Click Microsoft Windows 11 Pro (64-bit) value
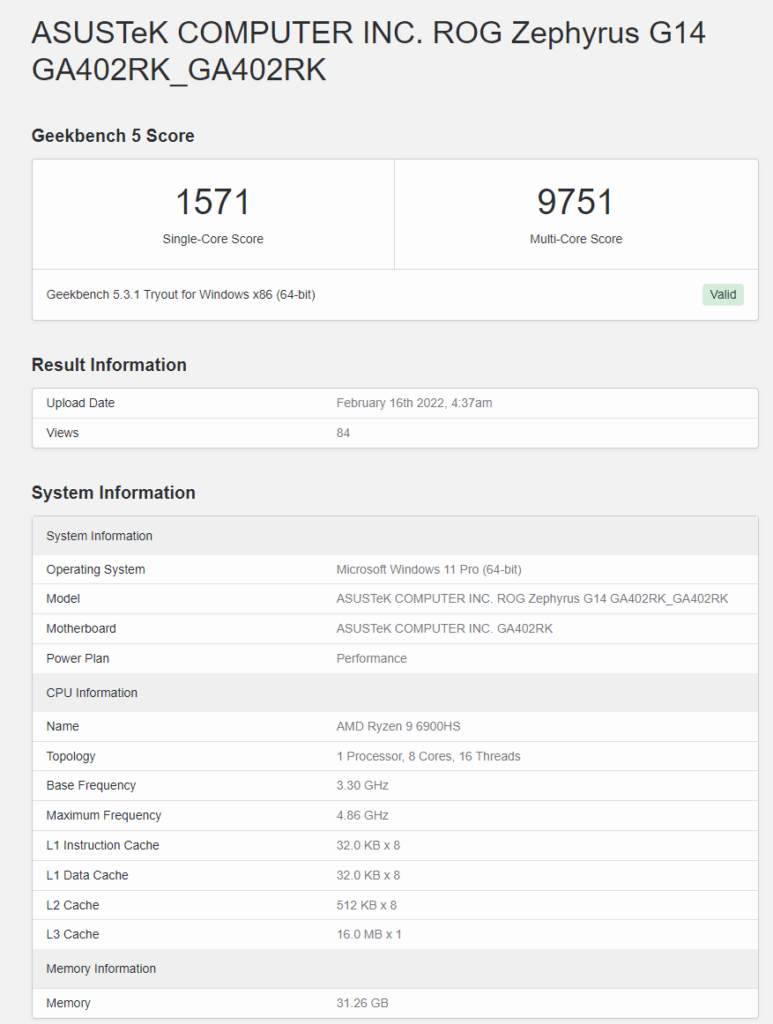 click(429, 569)
